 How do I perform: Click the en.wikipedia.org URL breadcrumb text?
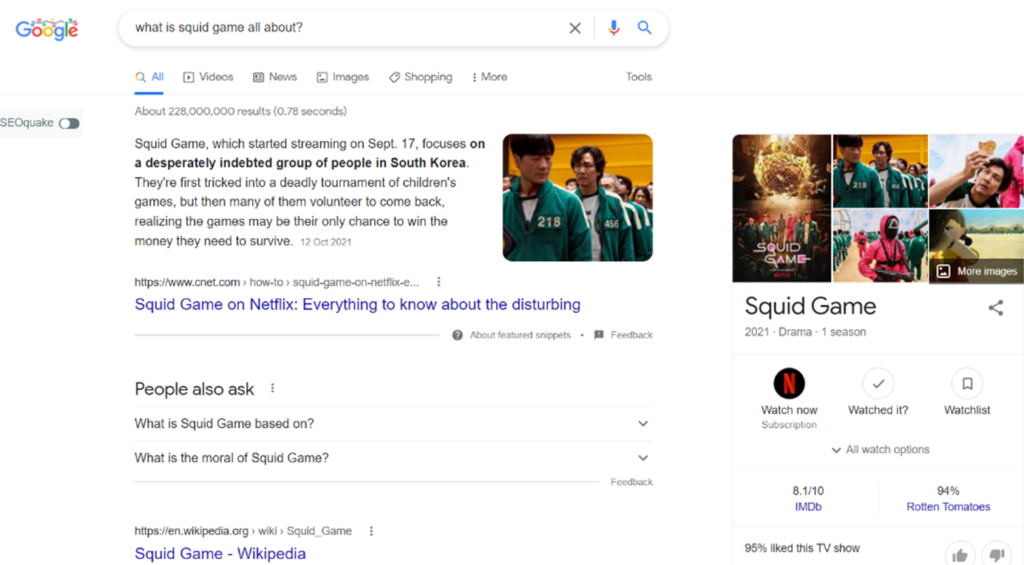tap(243, 531)
